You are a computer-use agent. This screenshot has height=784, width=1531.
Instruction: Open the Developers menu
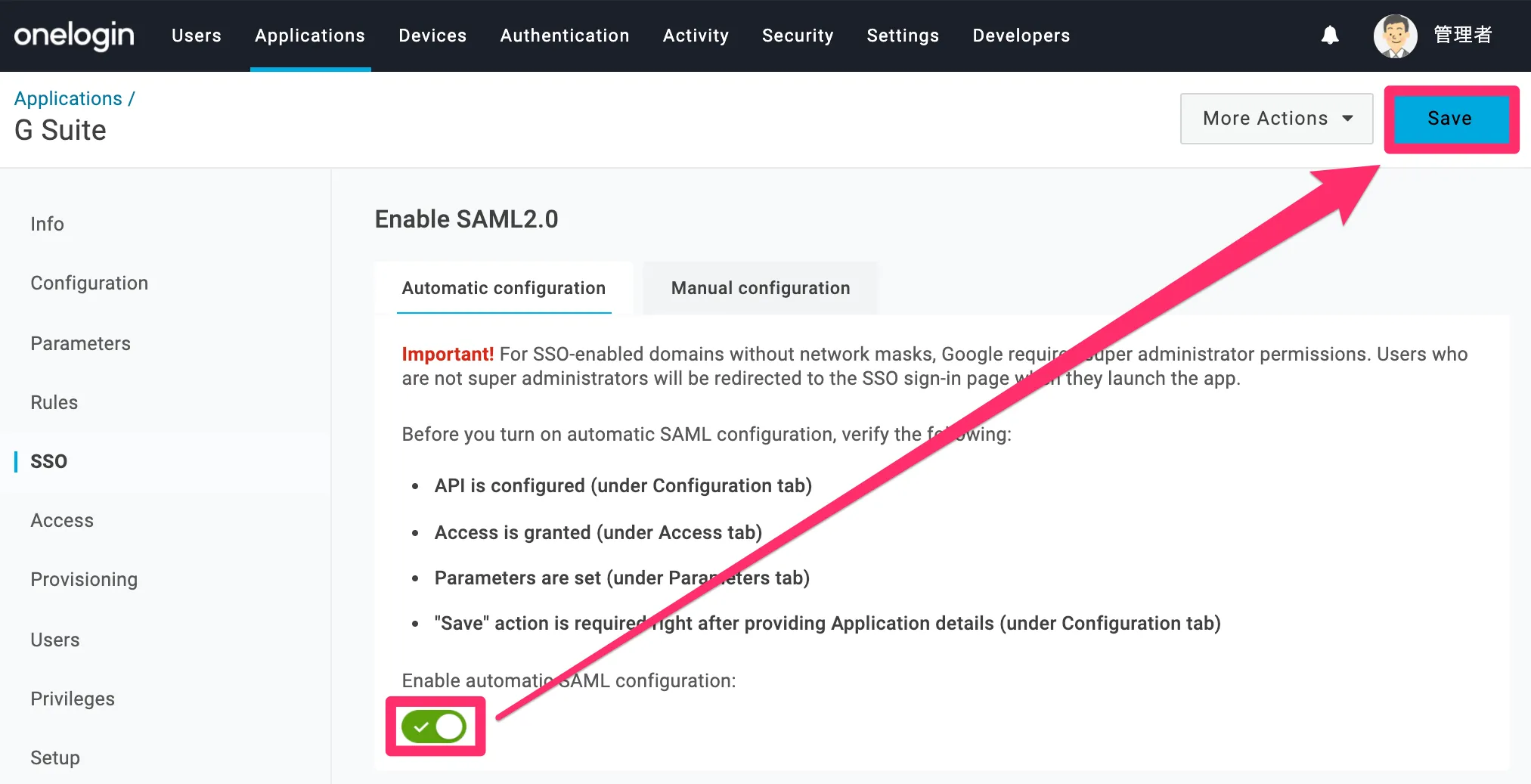1021,36
